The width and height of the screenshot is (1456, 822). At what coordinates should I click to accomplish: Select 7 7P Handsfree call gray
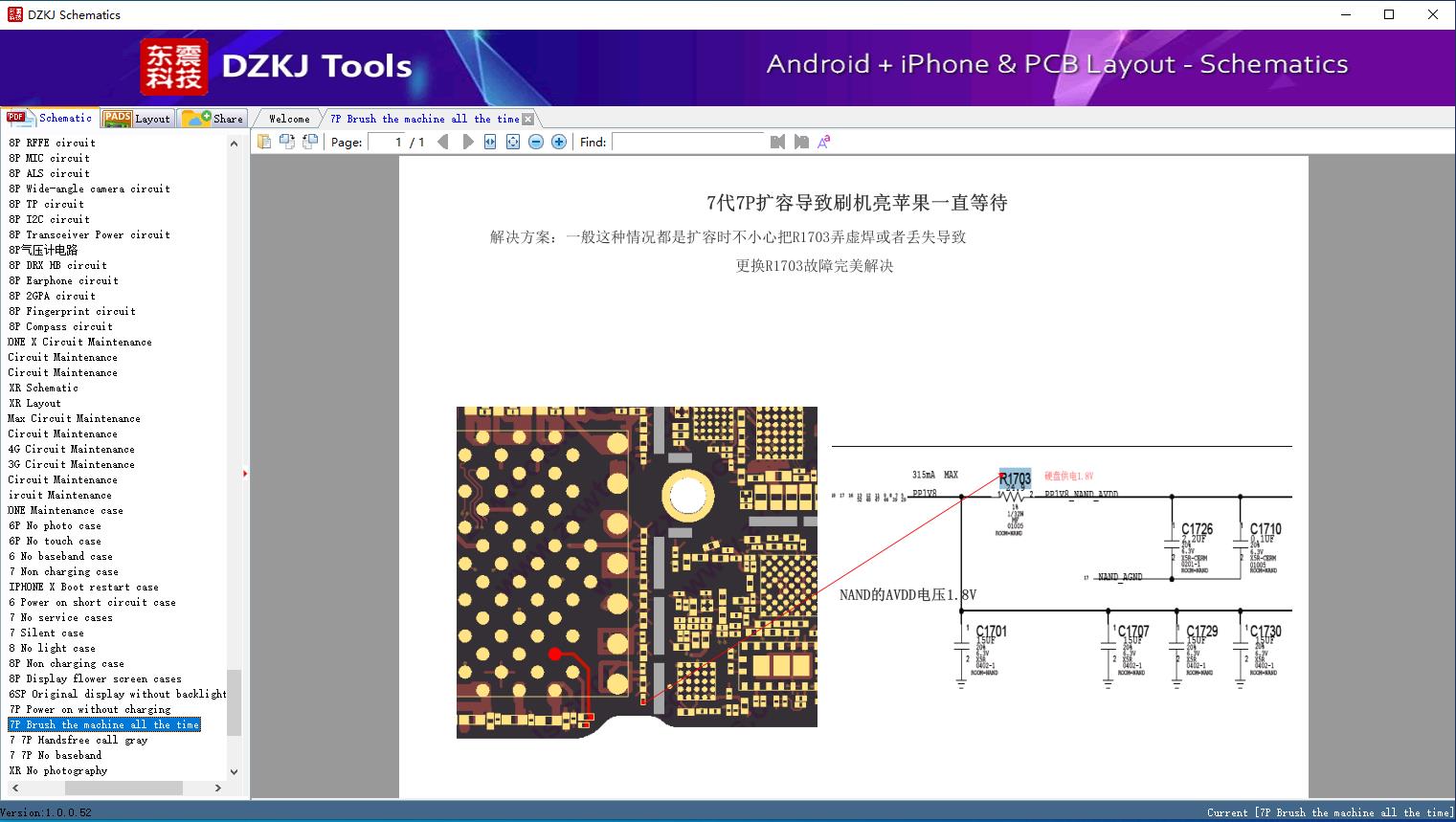(x=78, y=740)
